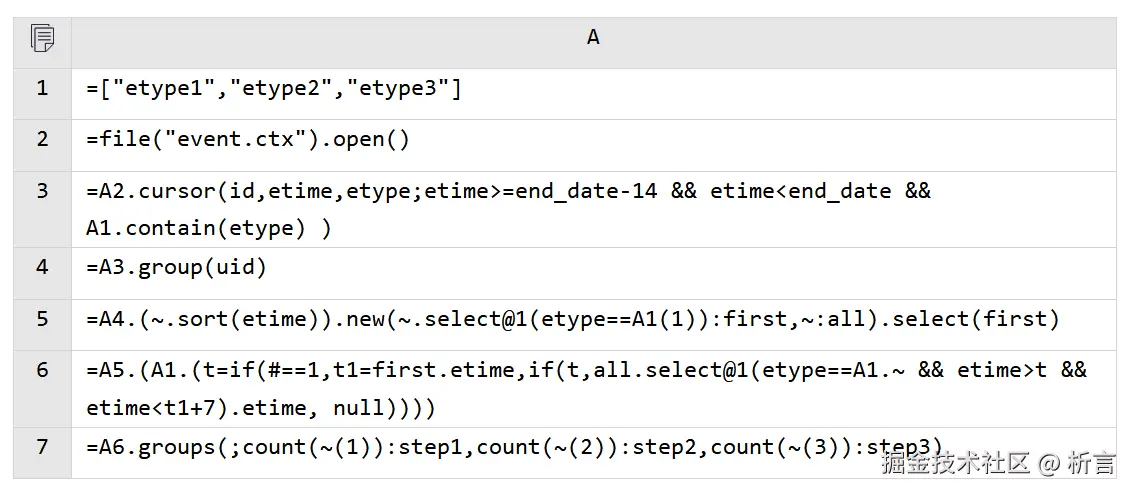Select row 5 header
Viewport: 1133px width, 493px height.
click(x=42, y=319)
